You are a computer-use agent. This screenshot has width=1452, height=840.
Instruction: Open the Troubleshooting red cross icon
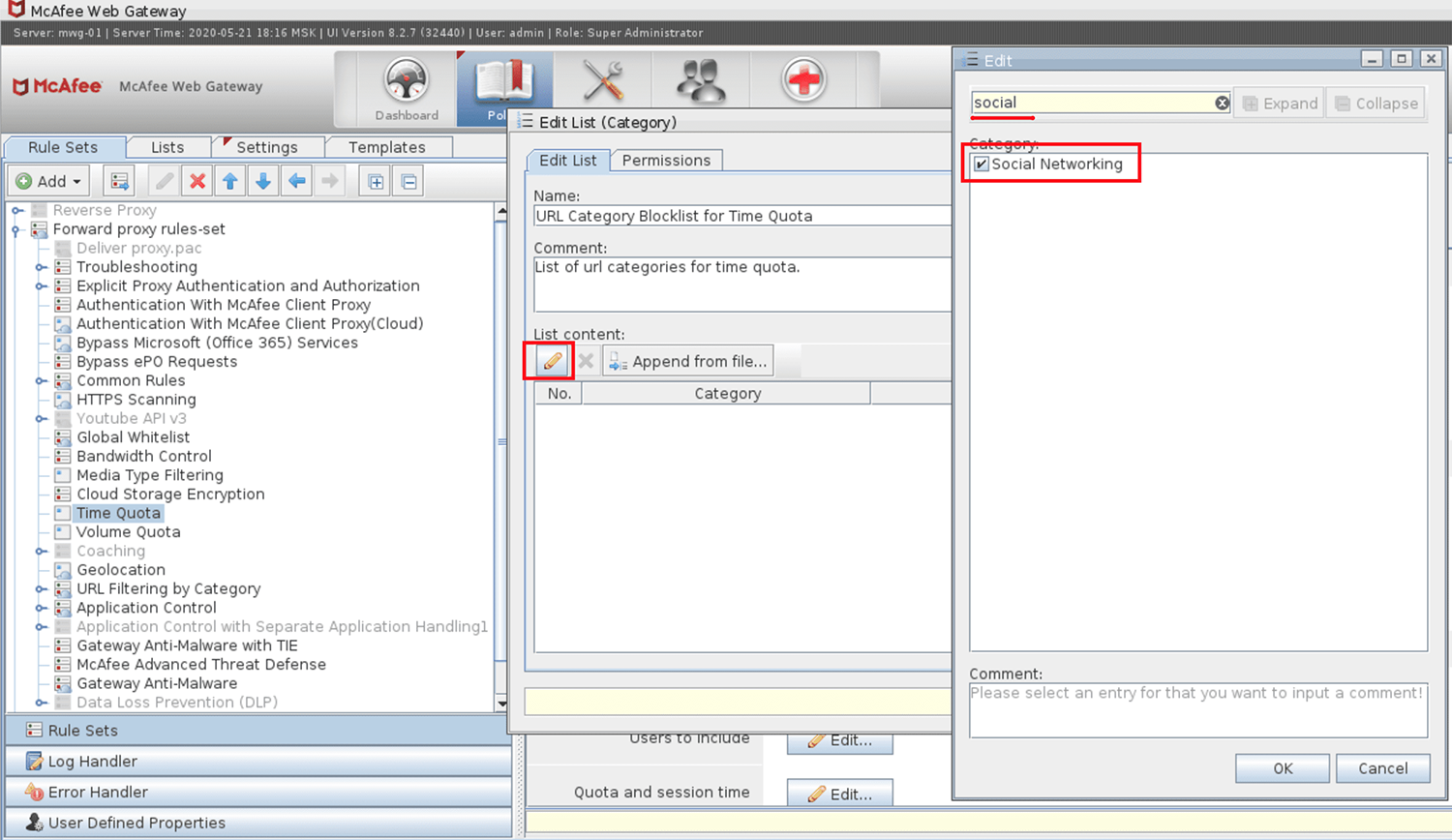[x=803, y=80]
